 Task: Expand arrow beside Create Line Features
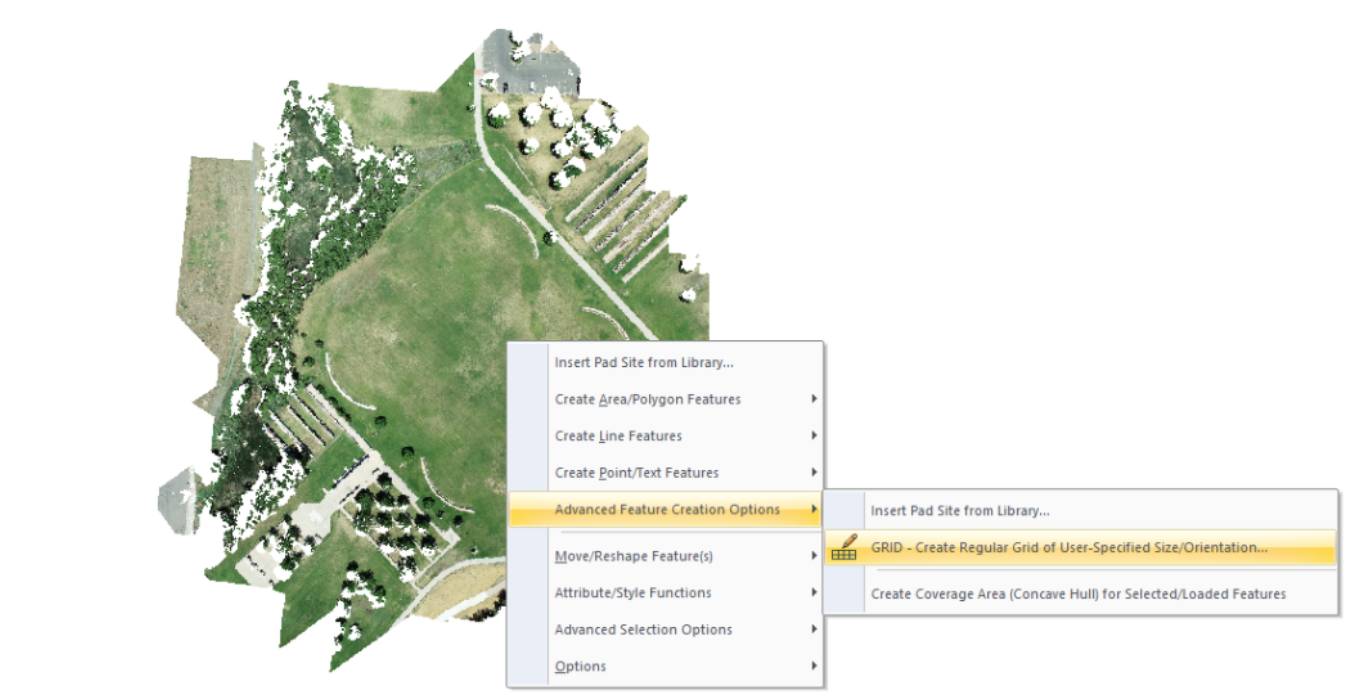814,436
